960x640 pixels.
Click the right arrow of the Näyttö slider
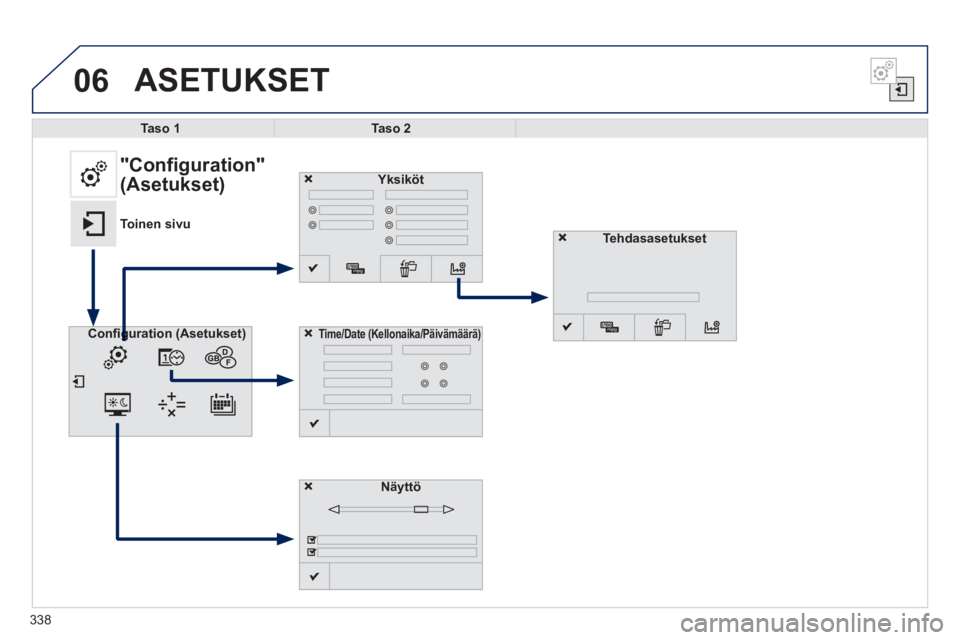[x=448, y=509]
